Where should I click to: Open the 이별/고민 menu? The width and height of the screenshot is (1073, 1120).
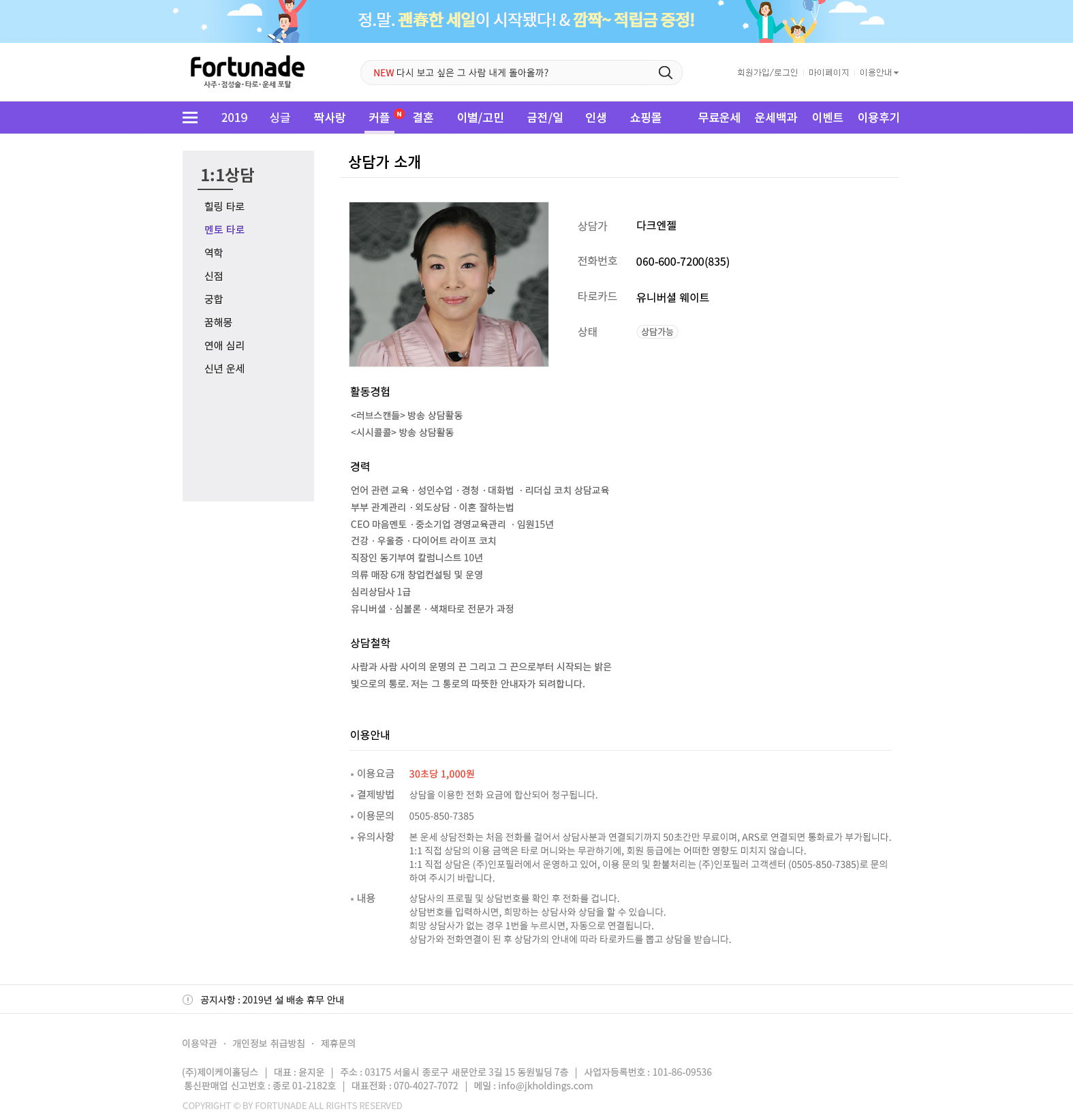480,118
